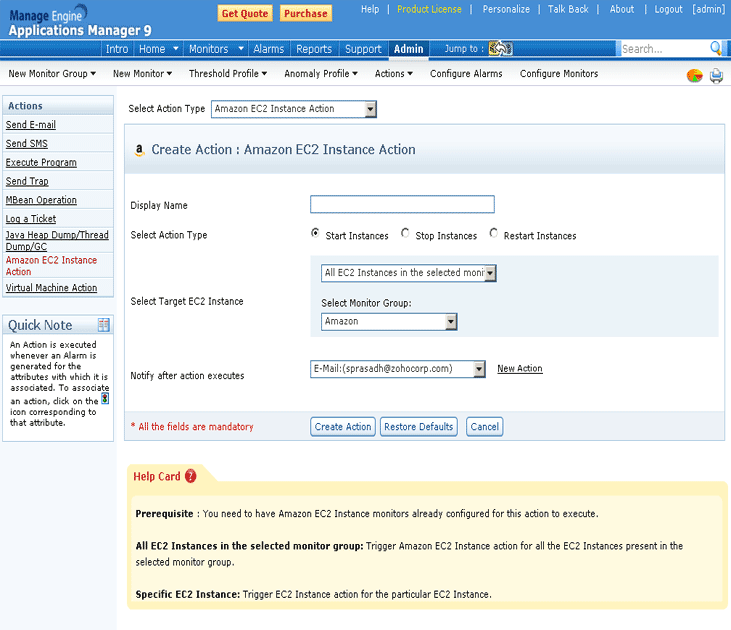Open the Log a Ticket action link
The height and width of the screenshot is (630, 731).
click(x=31, y=219)
